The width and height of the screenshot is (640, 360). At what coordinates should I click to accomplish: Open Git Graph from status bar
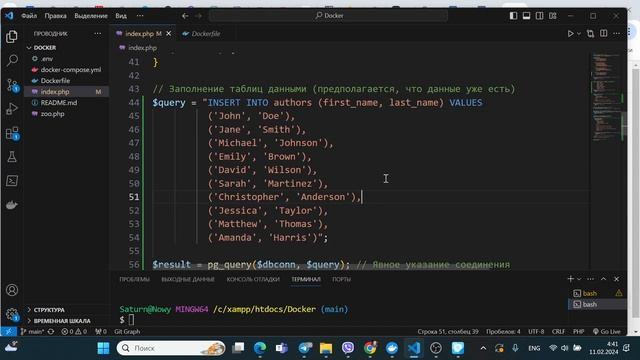pos(127,332)
